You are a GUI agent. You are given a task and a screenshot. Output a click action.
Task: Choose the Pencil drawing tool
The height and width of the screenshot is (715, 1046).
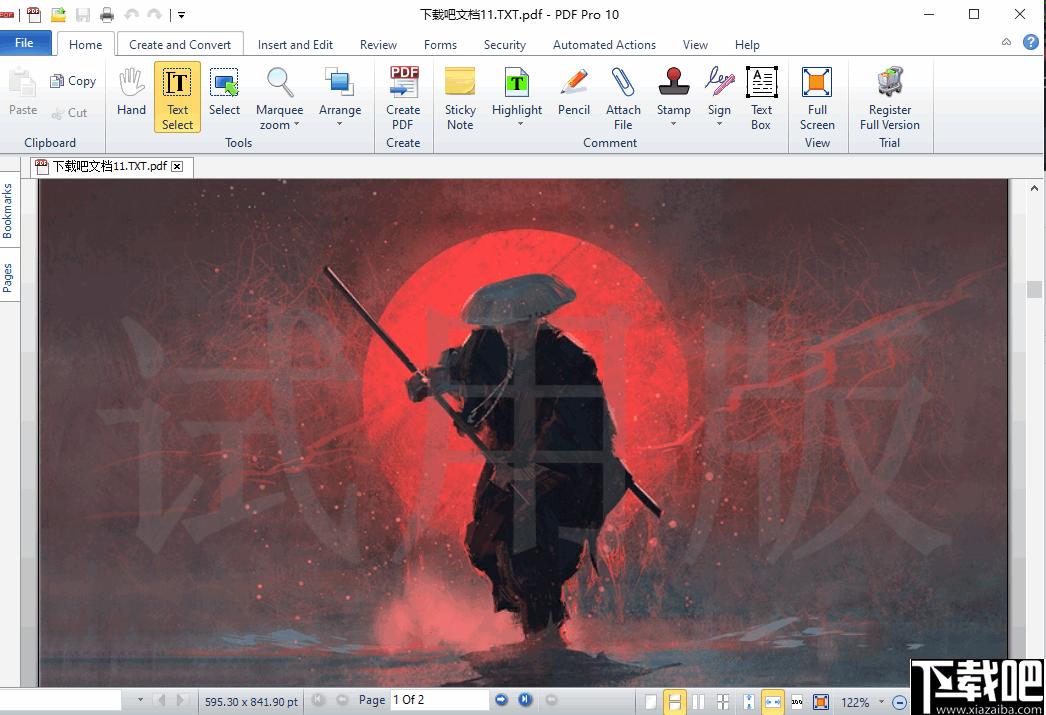[x=574, y=93]
